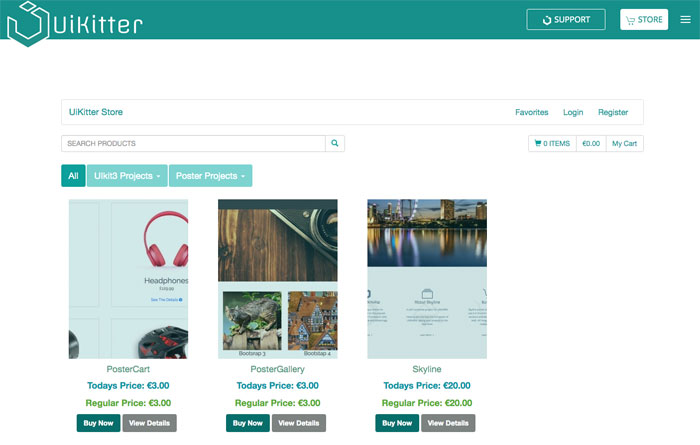Open the SUPPORT button in header
This screenshot has height=445, width=700.
(566, 20)
